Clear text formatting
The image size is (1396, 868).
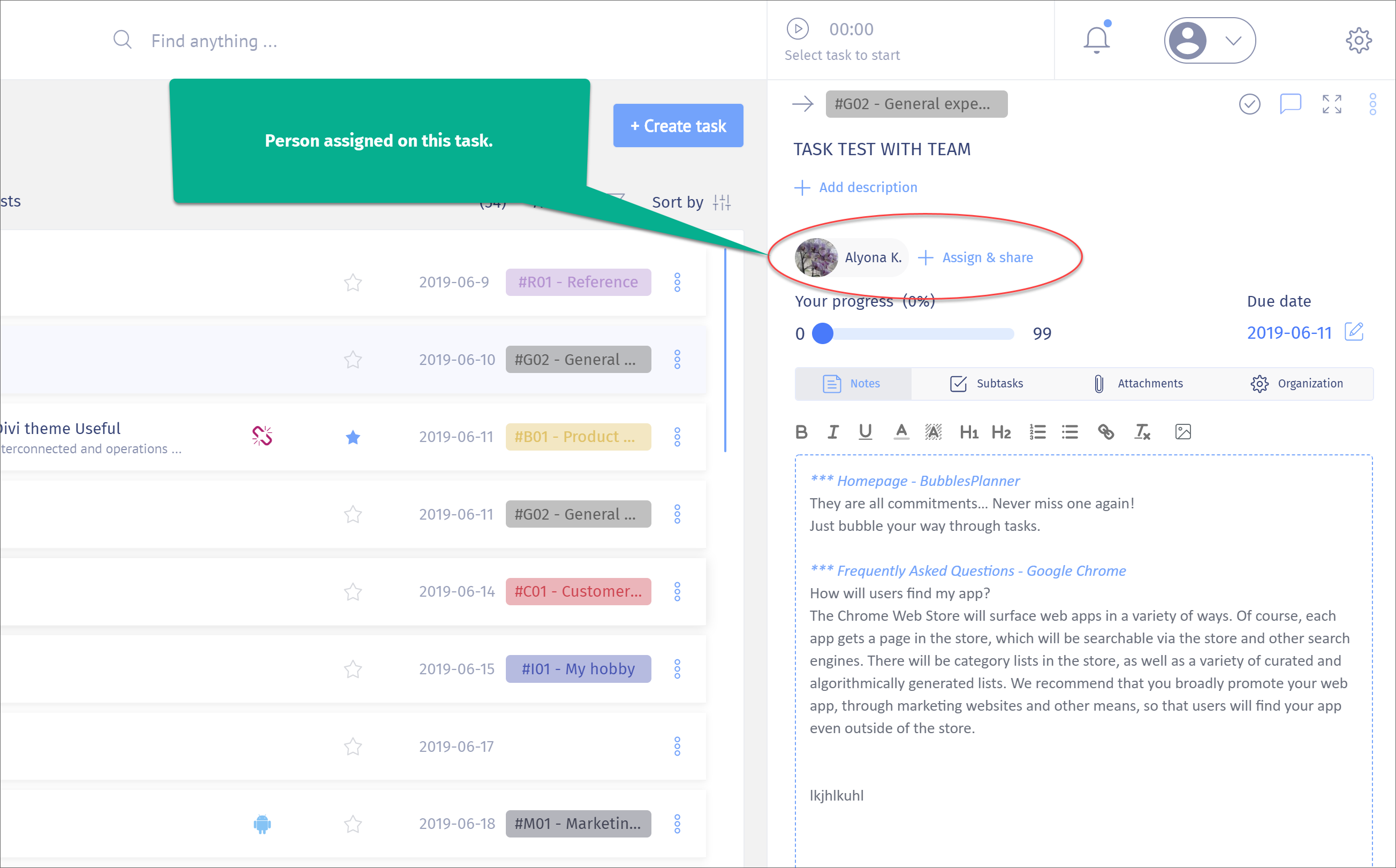tap(1142, 432)
